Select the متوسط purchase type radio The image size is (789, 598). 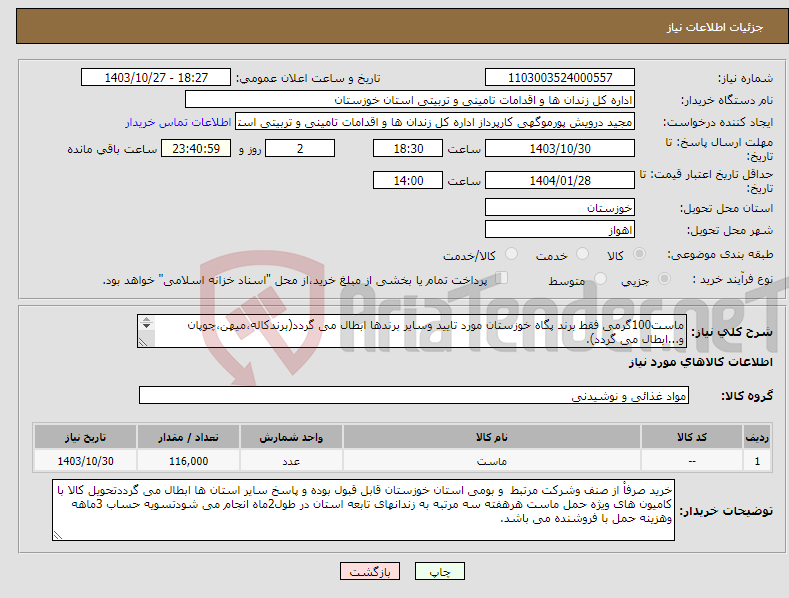click(600, 278)
